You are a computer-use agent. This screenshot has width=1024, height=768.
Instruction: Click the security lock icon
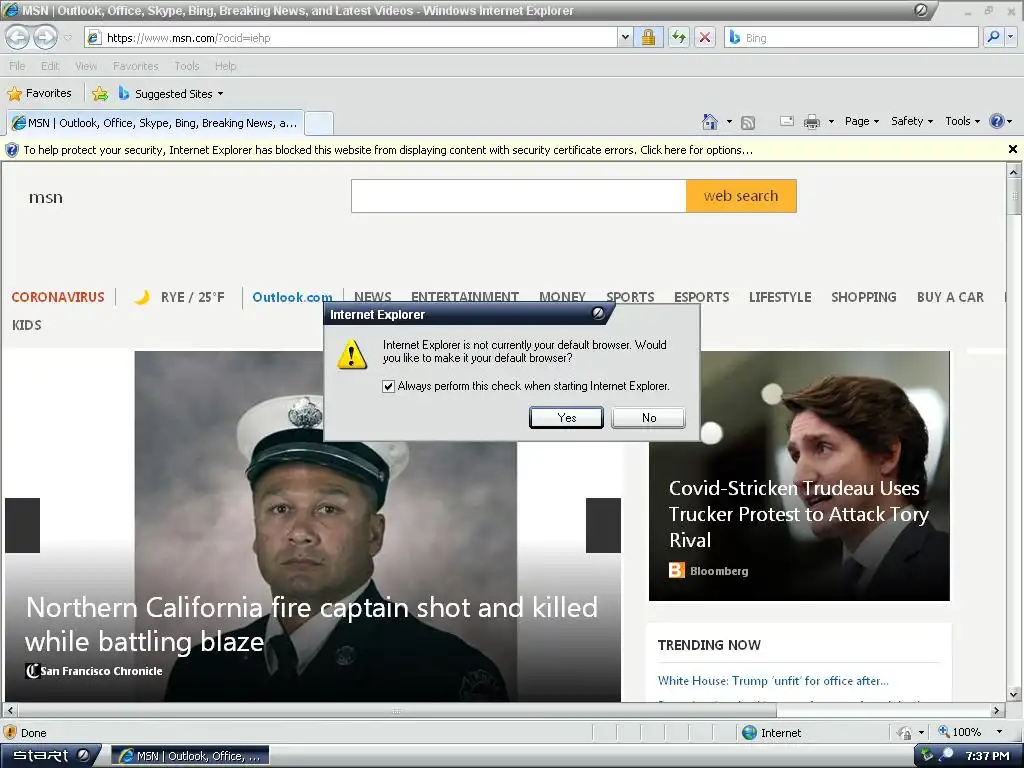coord(648,38)
